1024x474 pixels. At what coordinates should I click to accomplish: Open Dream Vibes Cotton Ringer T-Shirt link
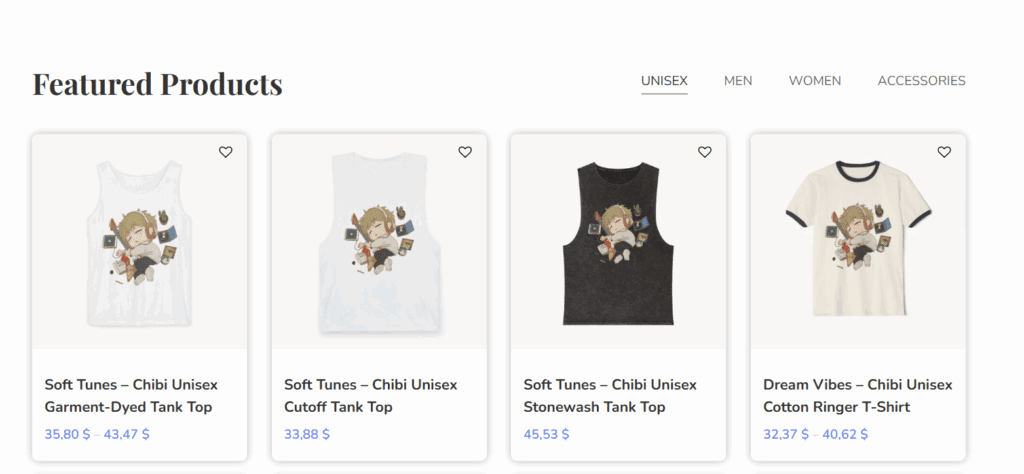coord(857,396)
